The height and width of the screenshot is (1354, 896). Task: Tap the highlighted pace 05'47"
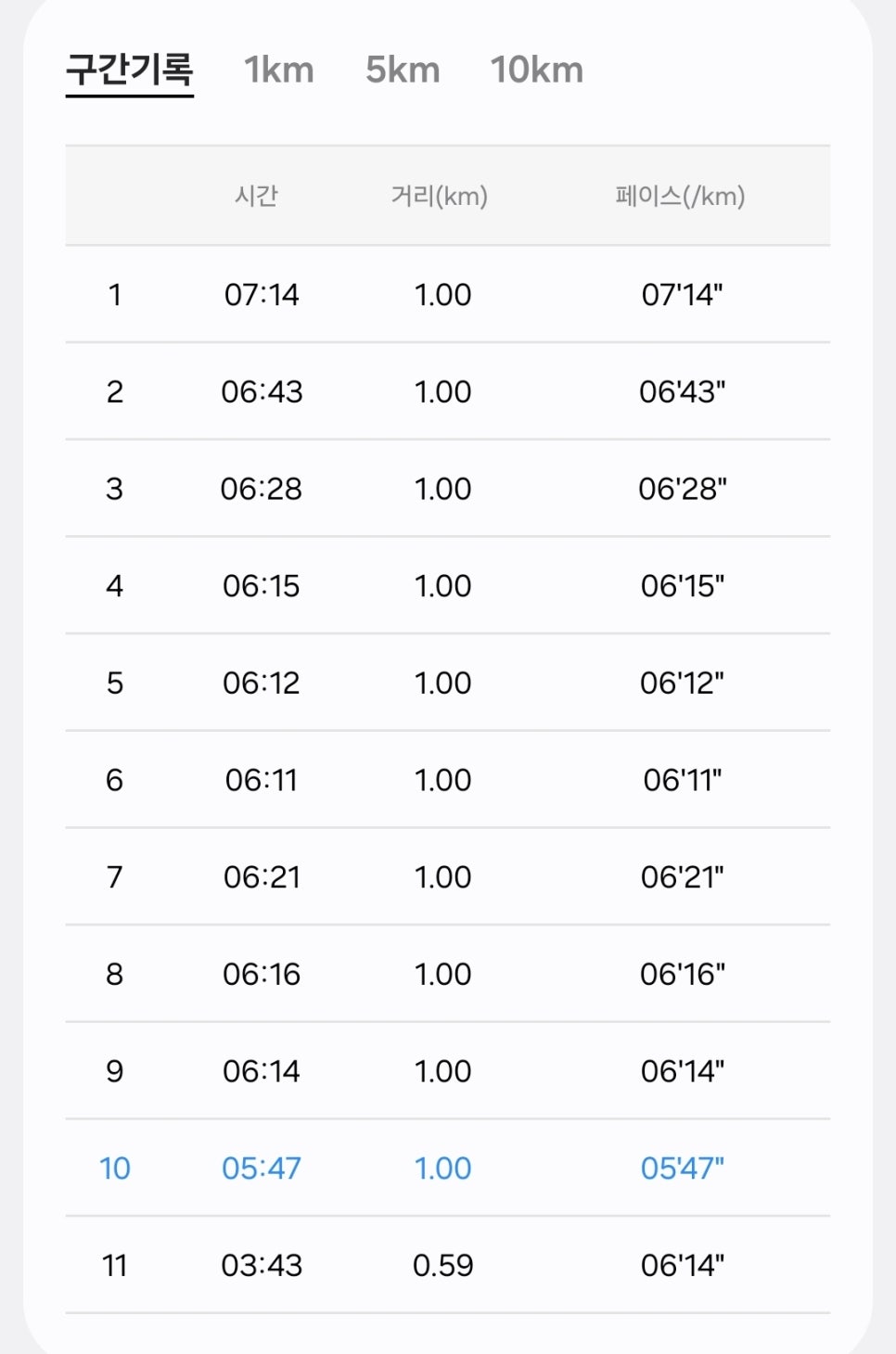(x=683, y=1168)
